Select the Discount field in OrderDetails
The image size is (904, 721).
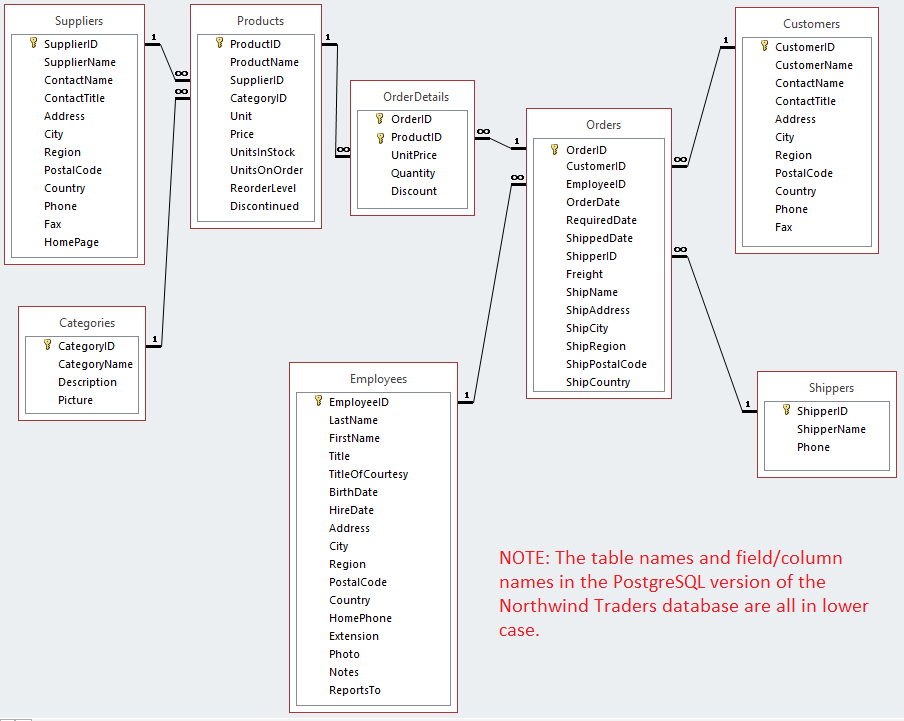[414, 191]
